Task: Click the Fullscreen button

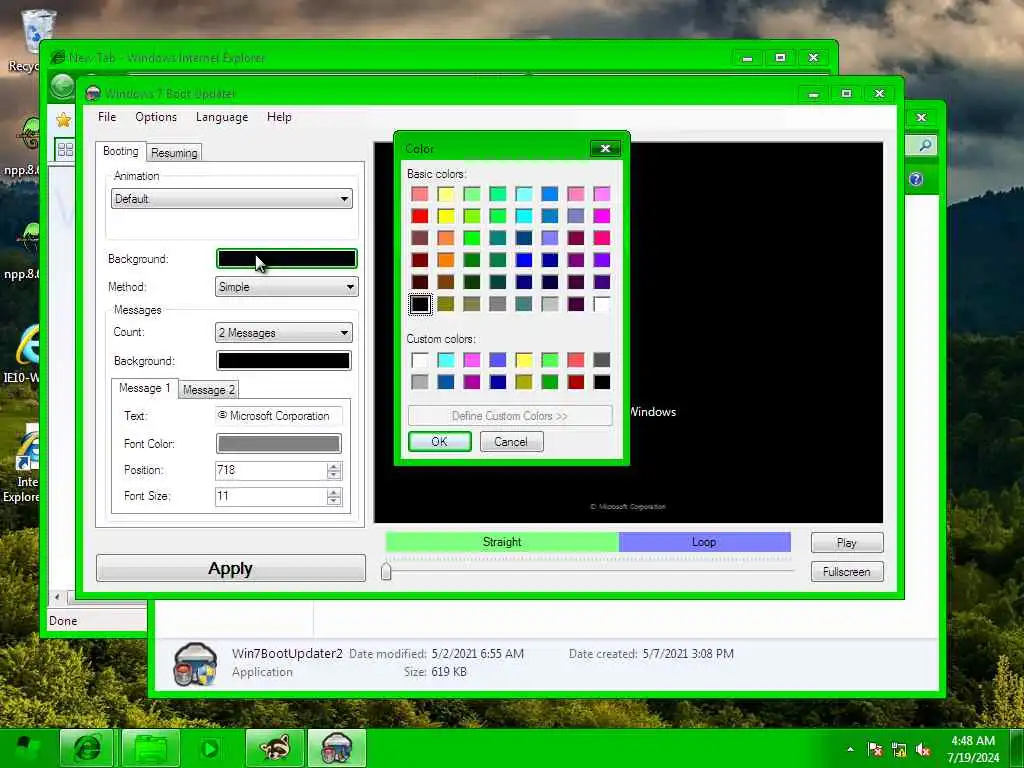Action: pos(847,571)
